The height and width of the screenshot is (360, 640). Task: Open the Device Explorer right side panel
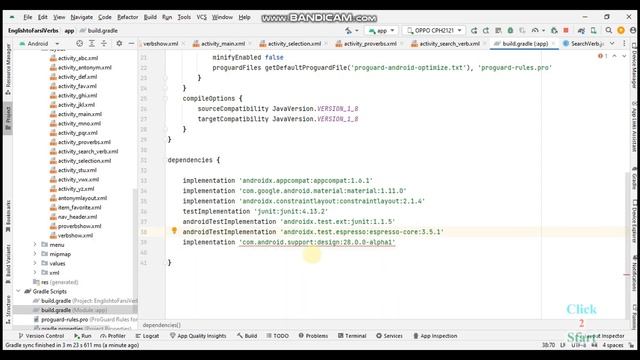point(634,220)
